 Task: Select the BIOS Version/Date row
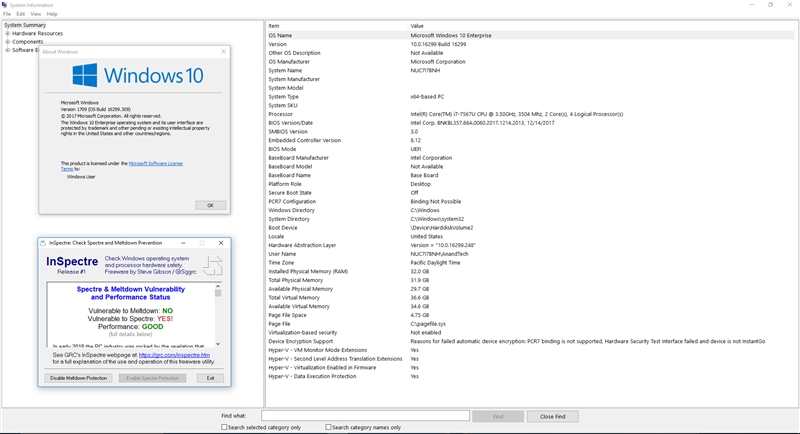point(531,123)
